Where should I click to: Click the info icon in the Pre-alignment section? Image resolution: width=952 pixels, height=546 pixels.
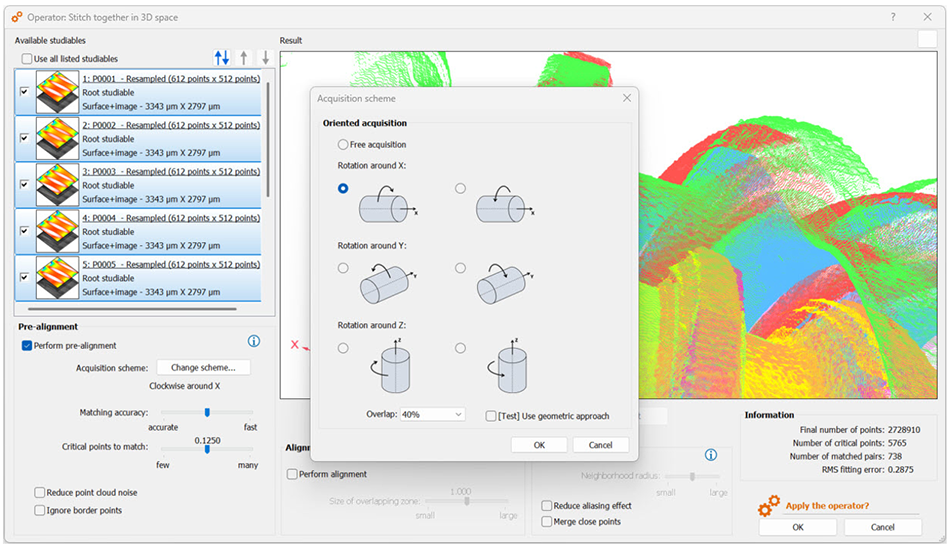coord(254,341)
